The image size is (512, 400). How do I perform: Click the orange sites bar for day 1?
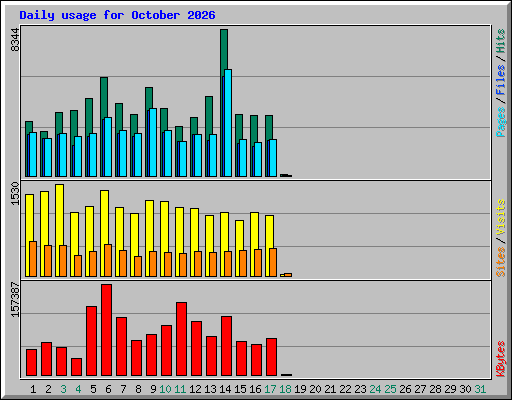tap(33, 259)
